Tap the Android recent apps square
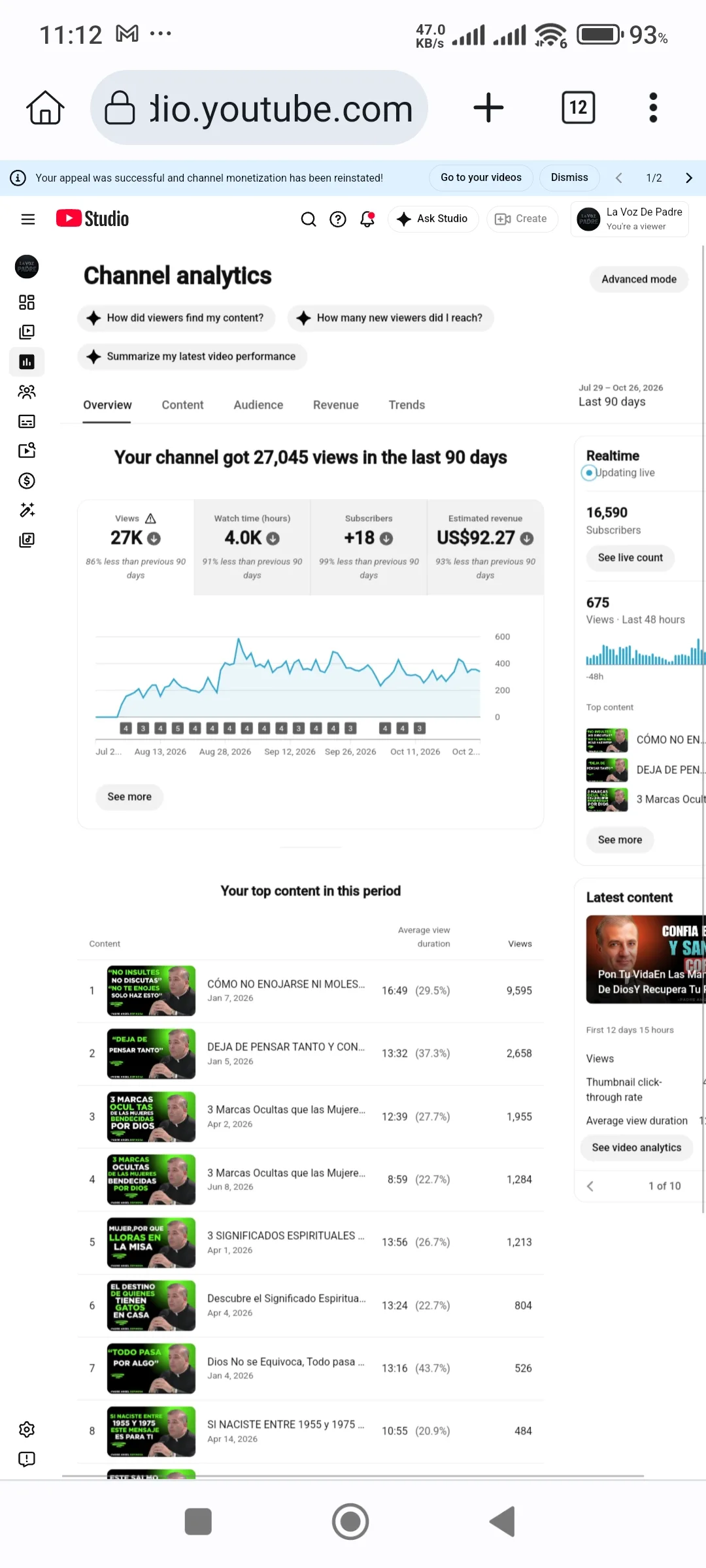The height and width of the screenshot is (1568, 706). tap(198, 1522)
